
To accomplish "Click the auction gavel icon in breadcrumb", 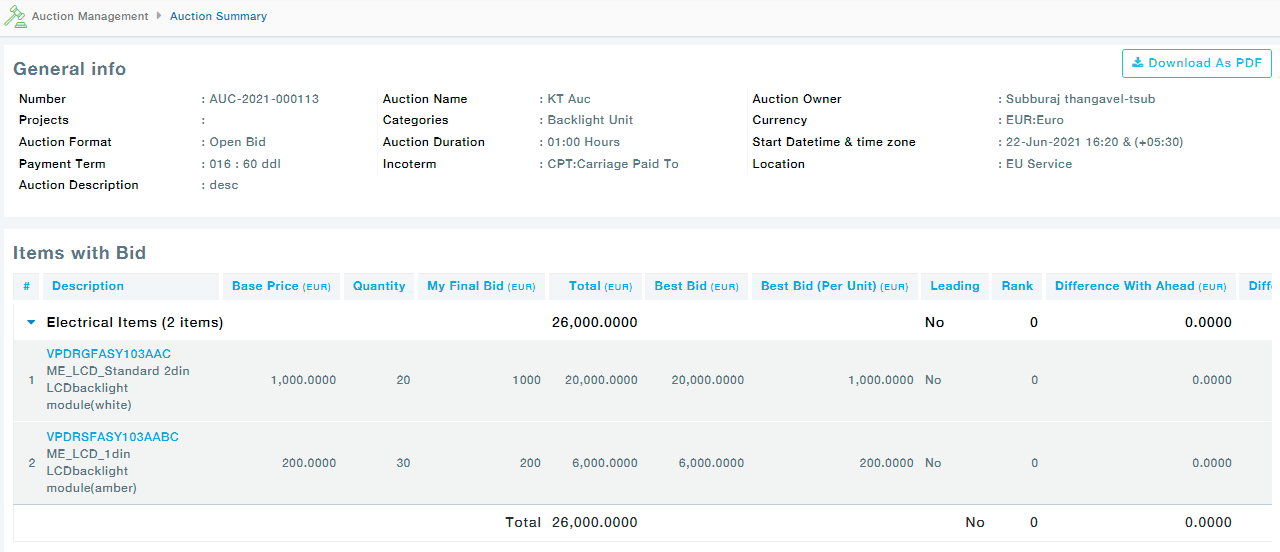I will pyautogui.click(x=15, y=17).
